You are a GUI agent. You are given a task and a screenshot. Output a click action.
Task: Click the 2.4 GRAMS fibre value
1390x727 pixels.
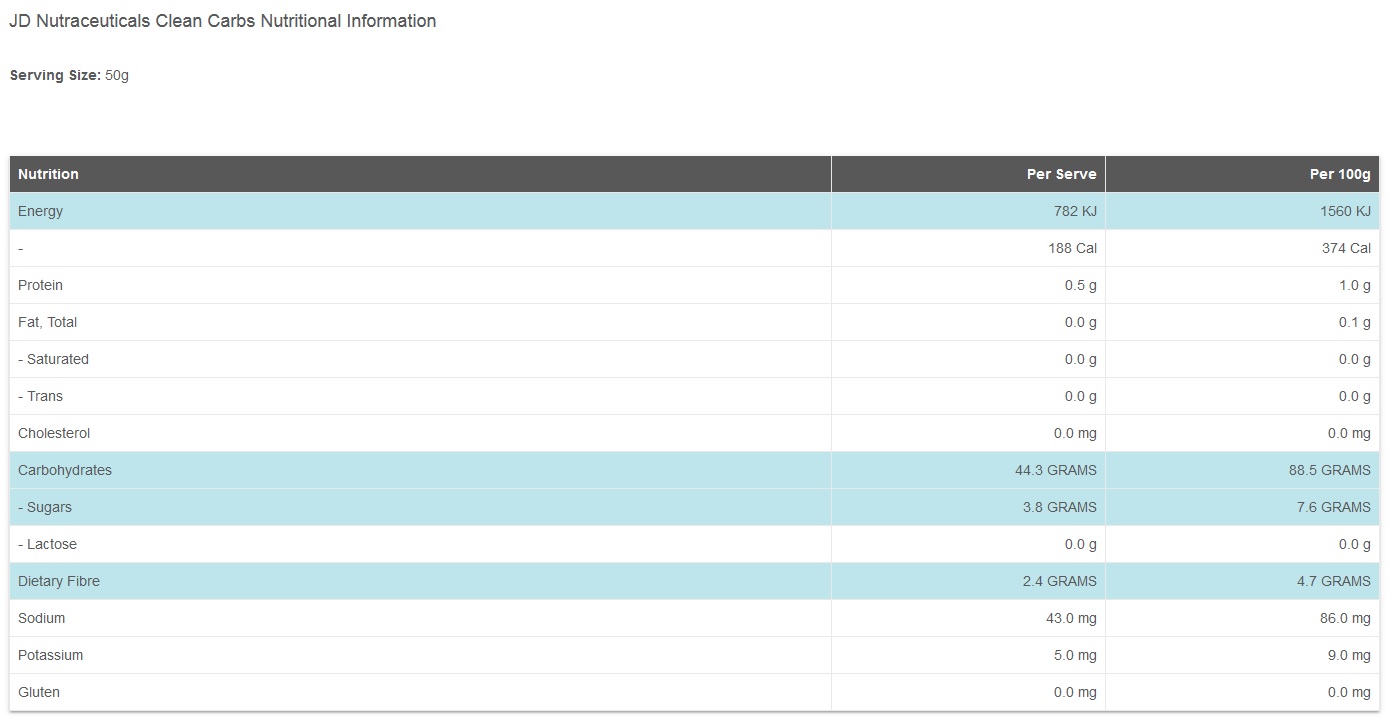tap(1059, 581)
